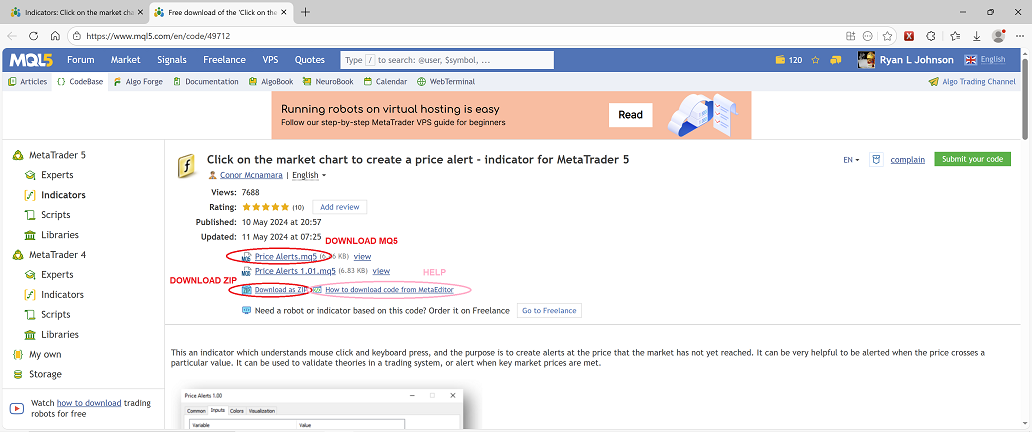
Task: Open the Documentation tab
Action: (x=205, y=82)
